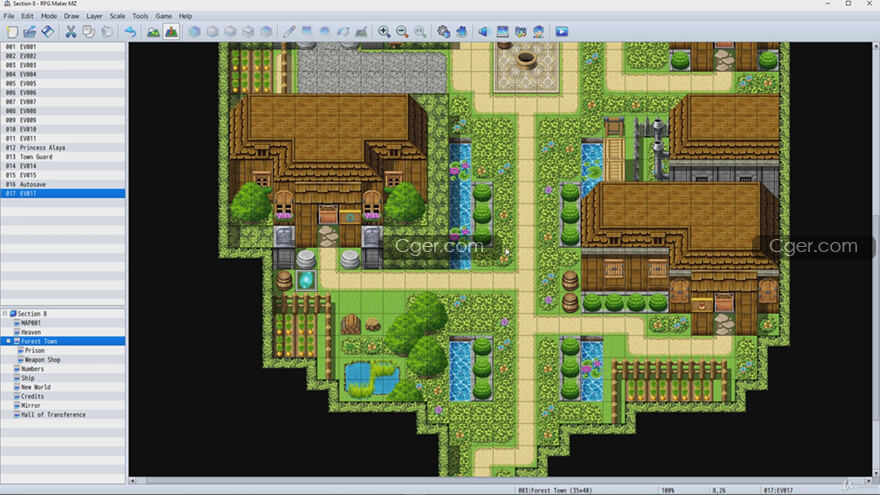Viewport: 880px width, 495px height.
Task: Zoom in on the map
Action: (x=384, y=31)
